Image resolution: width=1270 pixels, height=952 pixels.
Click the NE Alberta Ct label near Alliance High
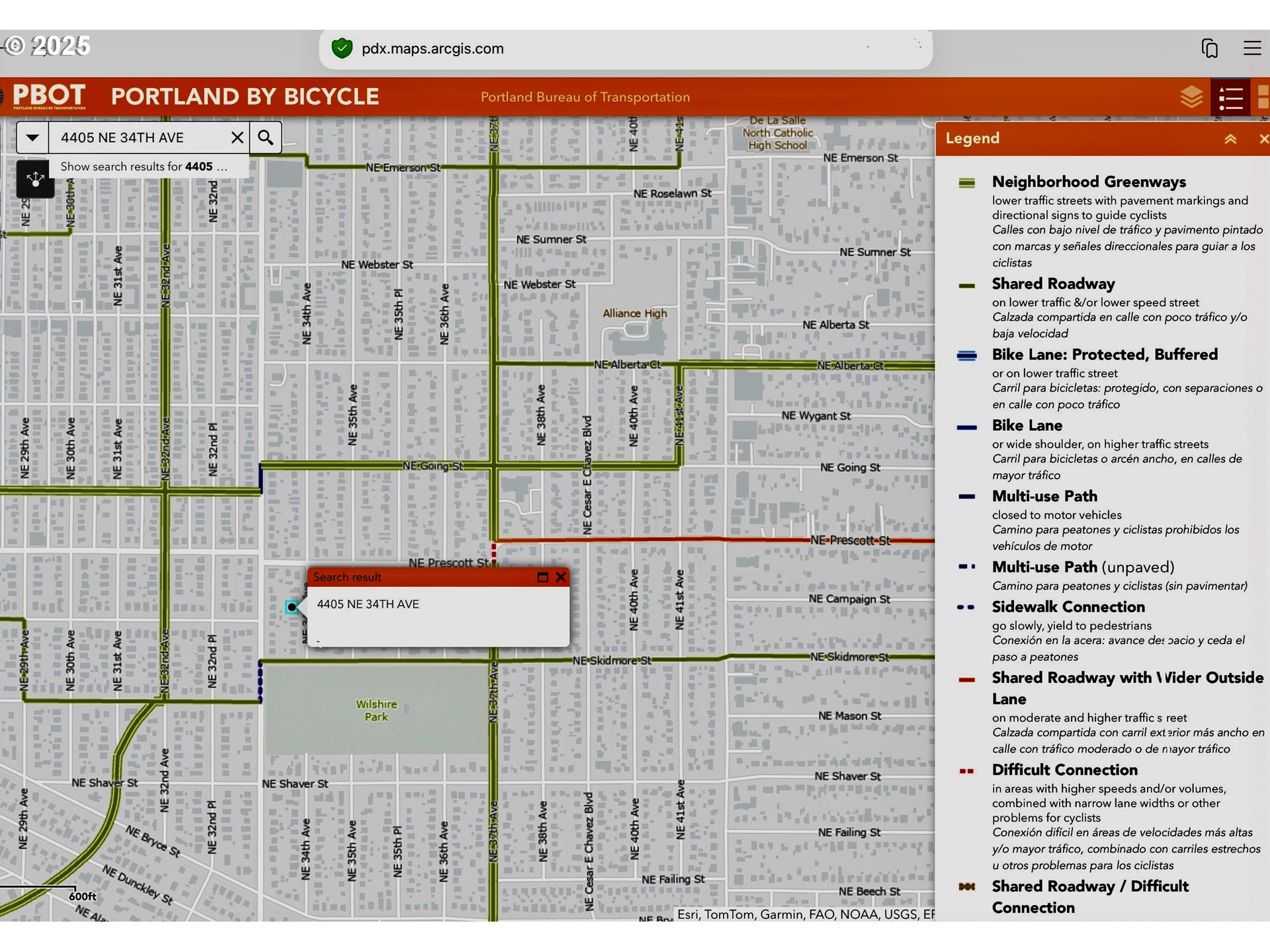tap(627, 364)
